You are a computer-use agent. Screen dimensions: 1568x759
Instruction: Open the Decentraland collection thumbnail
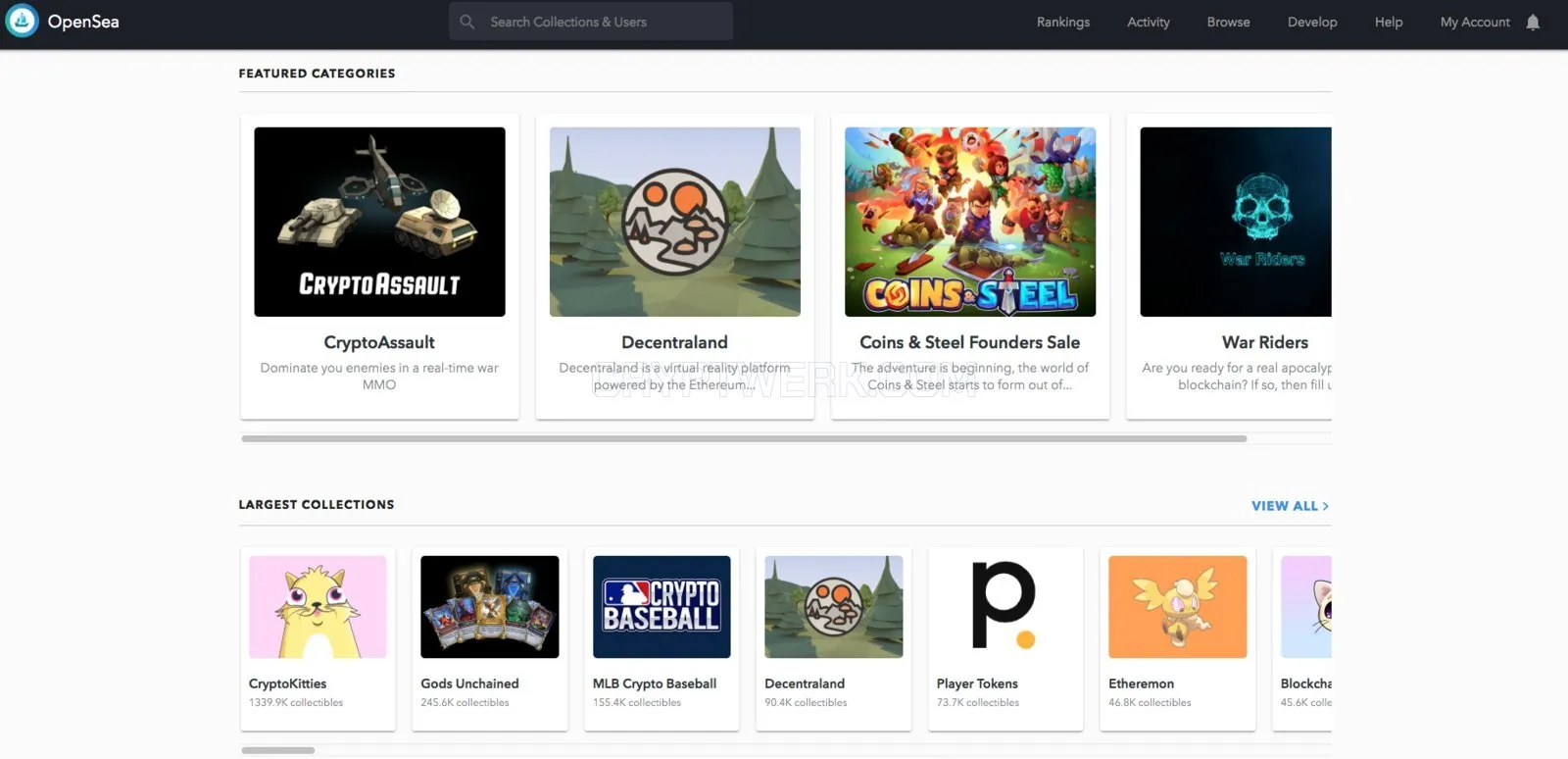point(834,607)
